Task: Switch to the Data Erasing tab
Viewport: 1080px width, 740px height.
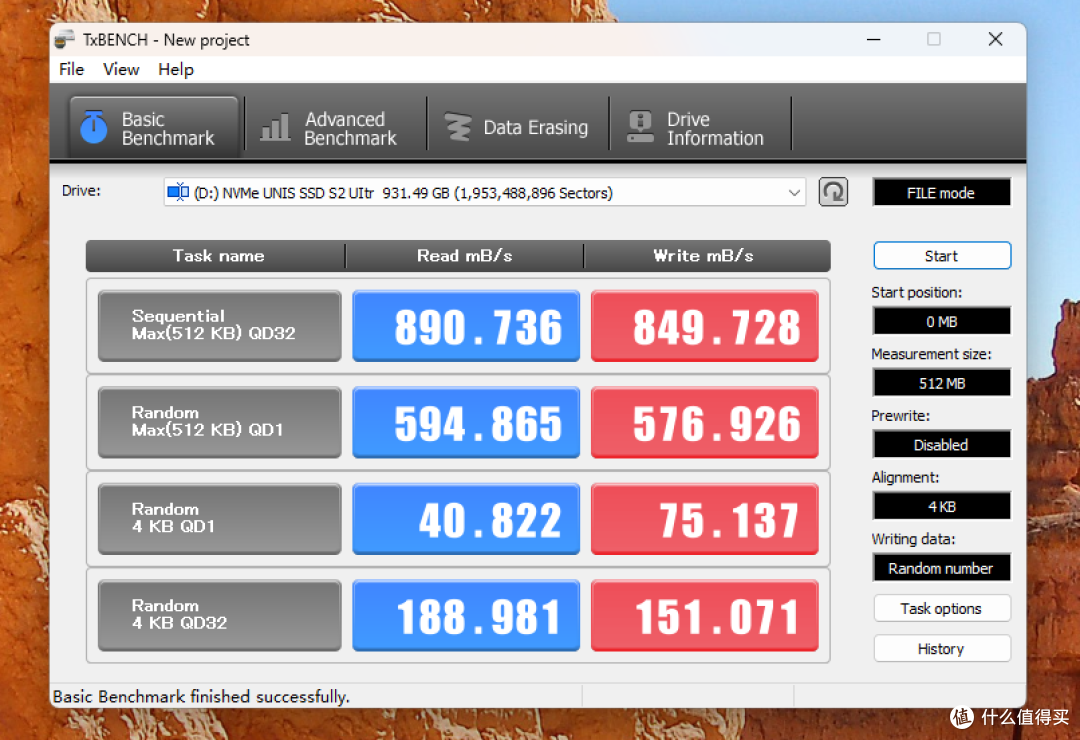Action: (517, 128)
